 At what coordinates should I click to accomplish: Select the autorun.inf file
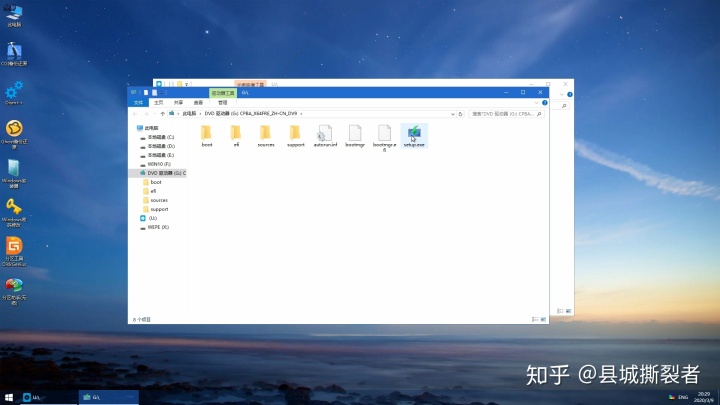[x=325, y=136]
